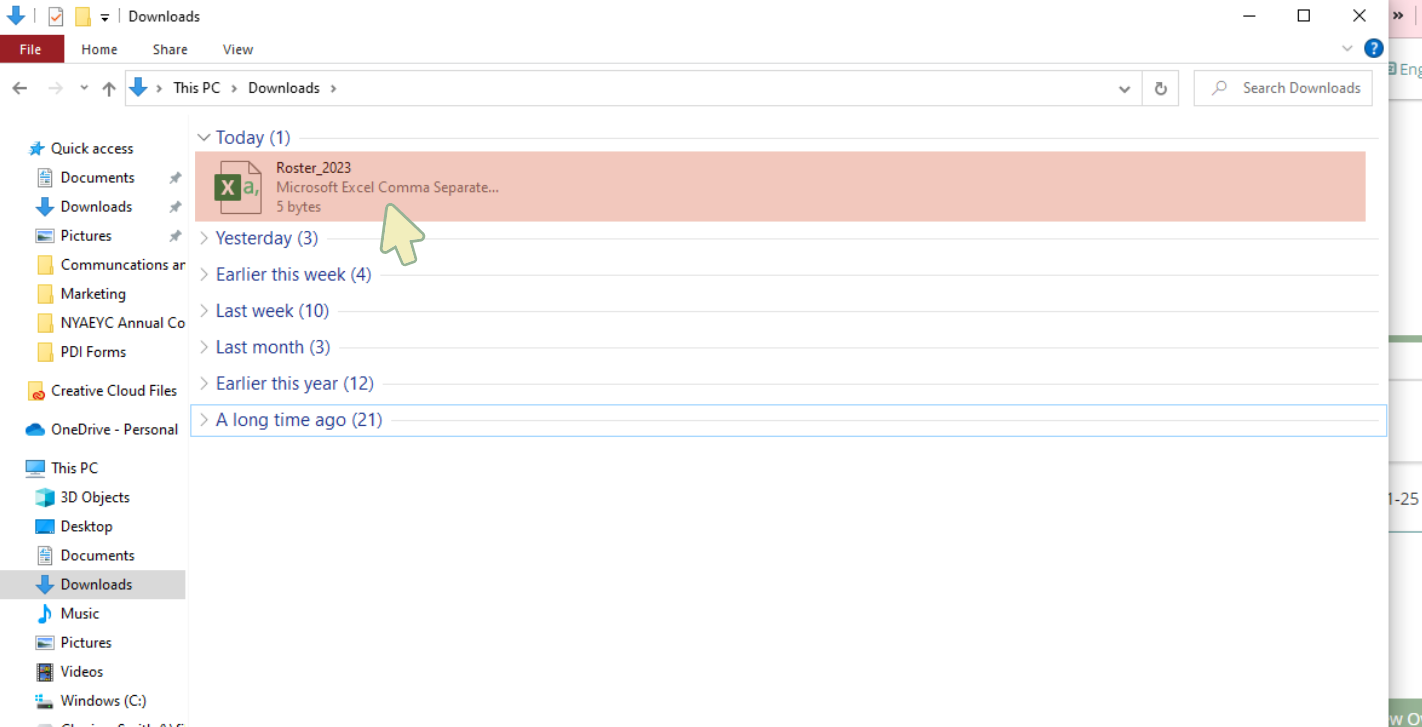The height and width of the screenshot is (727, 1422).
Task: Click the Back navigation arrow
Action: tap(20, 88)
